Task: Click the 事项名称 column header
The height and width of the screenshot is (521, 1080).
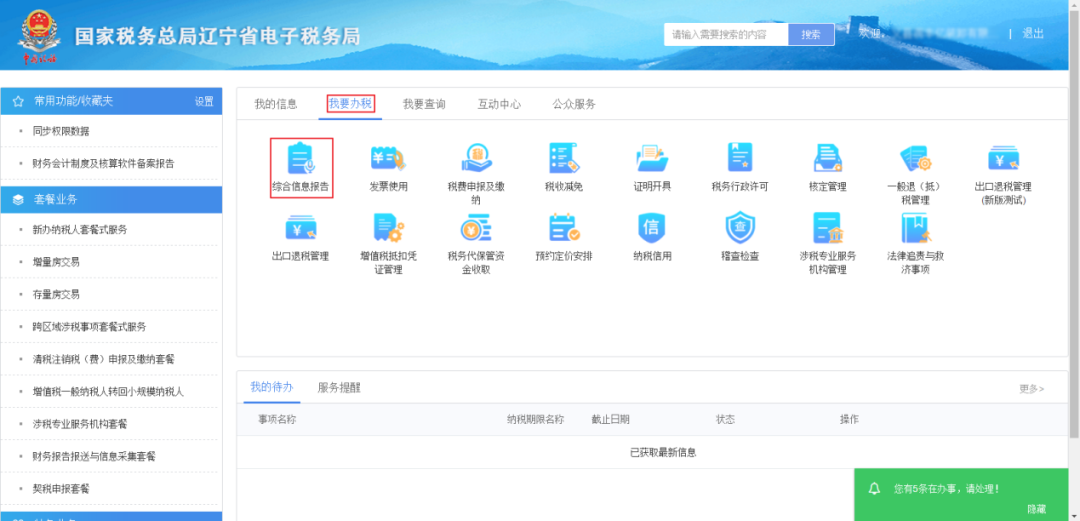Action: click(x=277, y=419)
